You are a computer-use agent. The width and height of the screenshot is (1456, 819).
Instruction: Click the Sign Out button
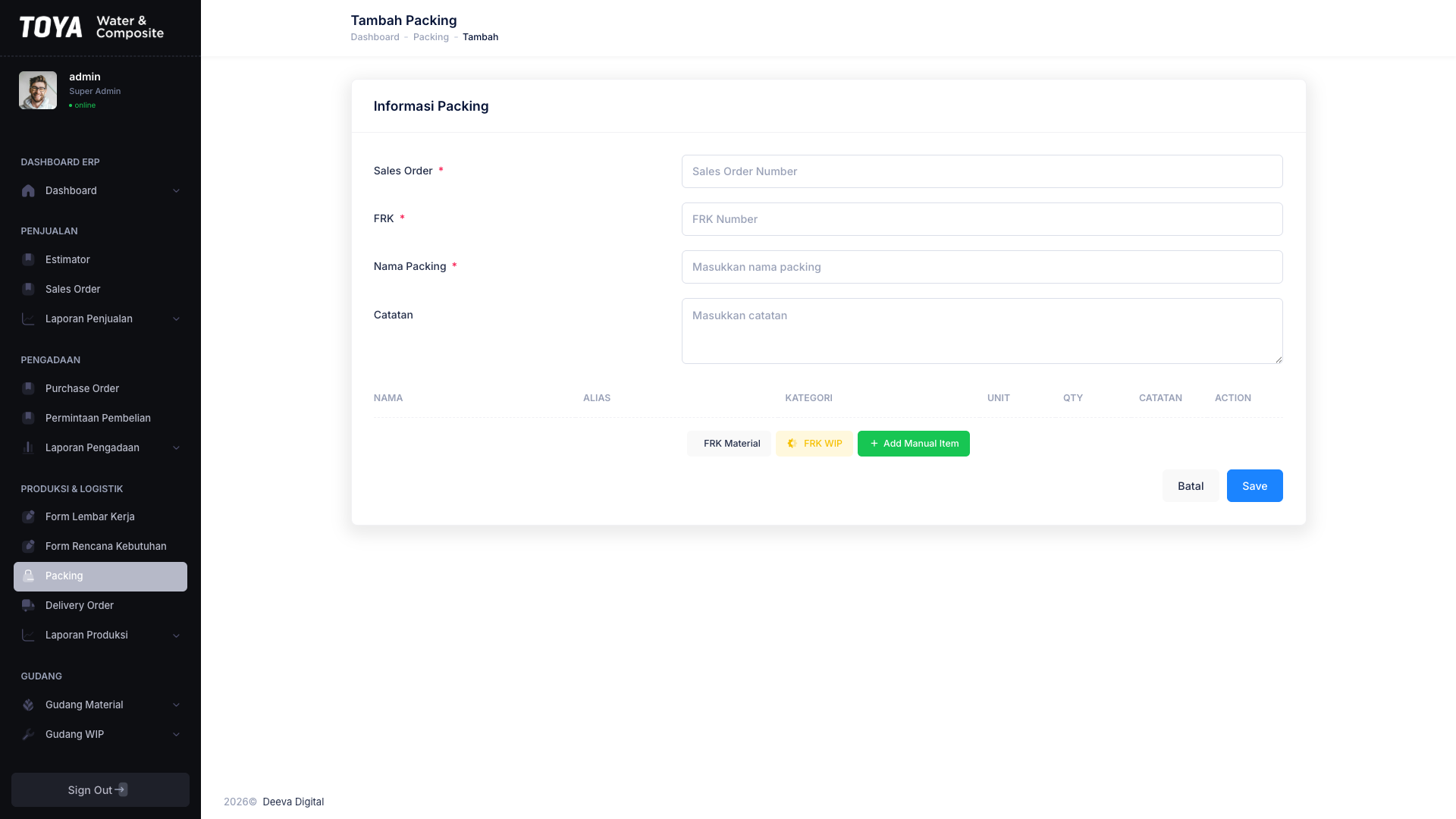[x=100, y=790]
